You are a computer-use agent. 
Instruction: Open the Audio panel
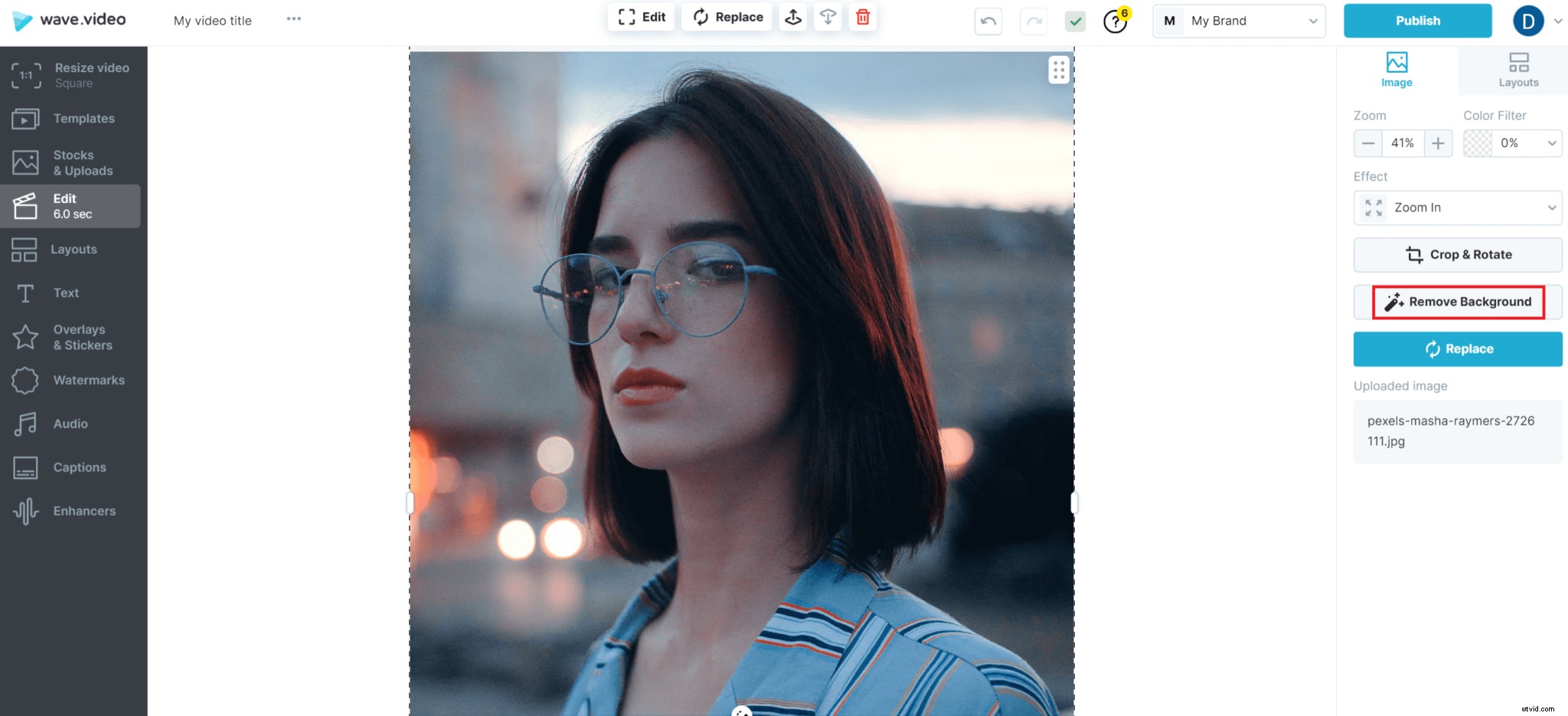pyautogui.click(x=70, y=423)
